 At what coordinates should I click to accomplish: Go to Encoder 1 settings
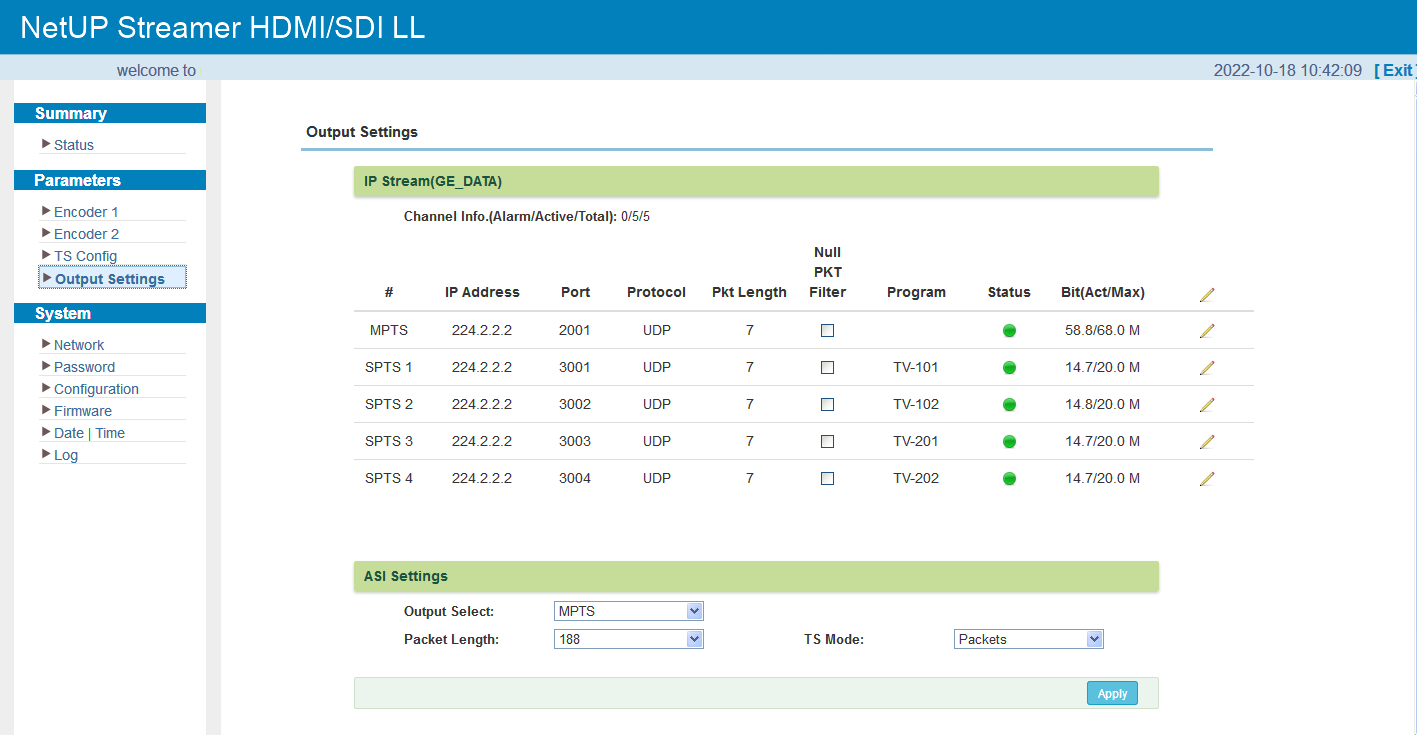[x=86, y=212]
